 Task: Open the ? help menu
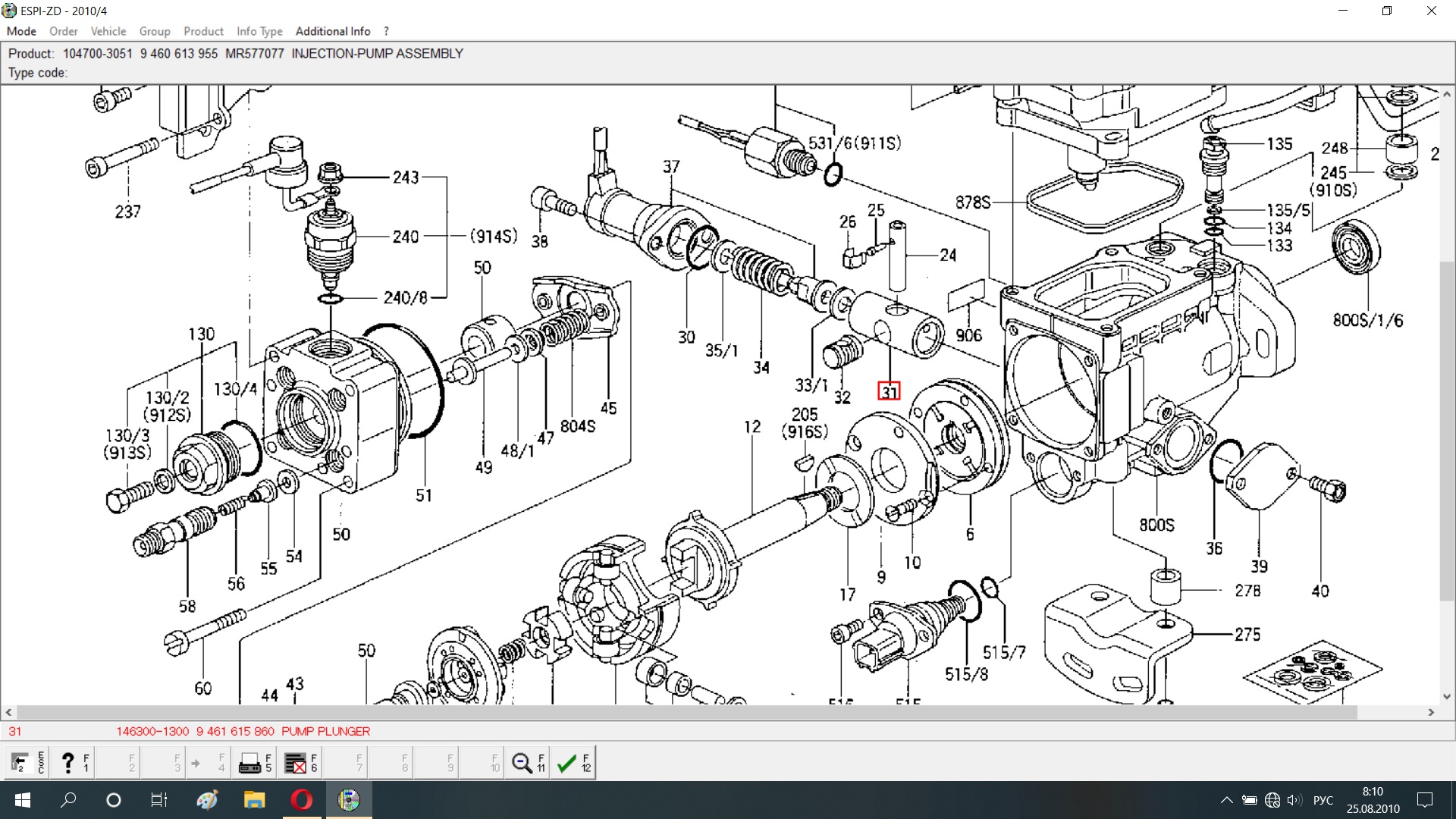click(x=386, y=31)
